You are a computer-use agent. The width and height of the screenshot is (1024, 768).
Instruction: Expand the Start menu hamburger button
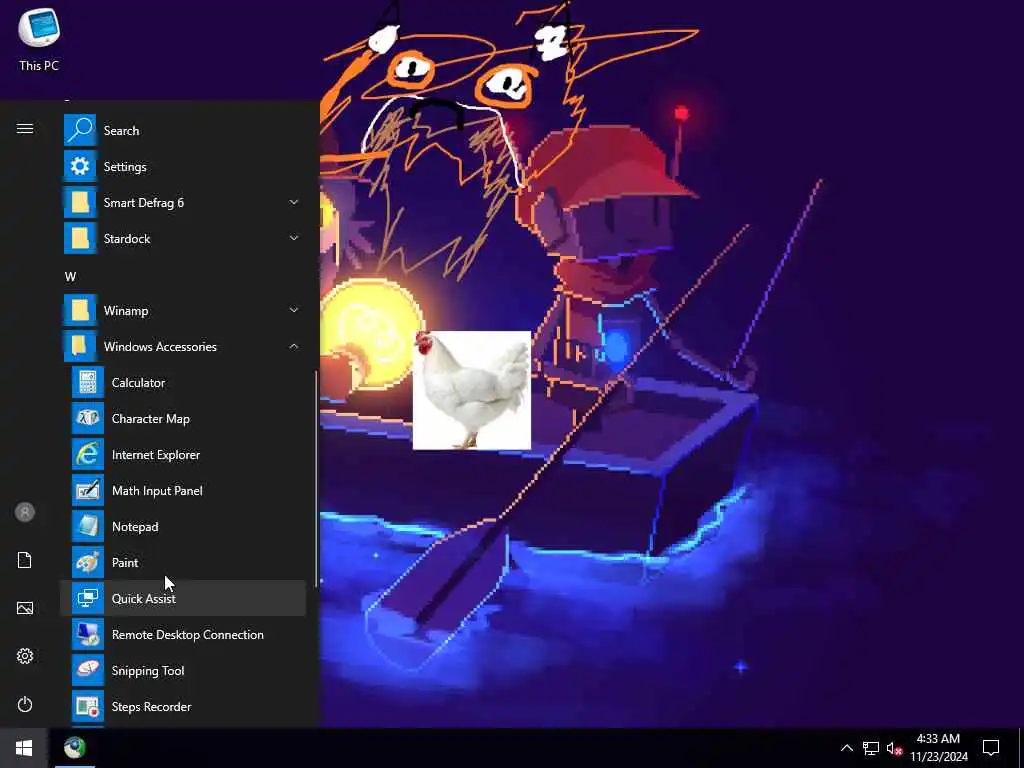tap(25, 129)
